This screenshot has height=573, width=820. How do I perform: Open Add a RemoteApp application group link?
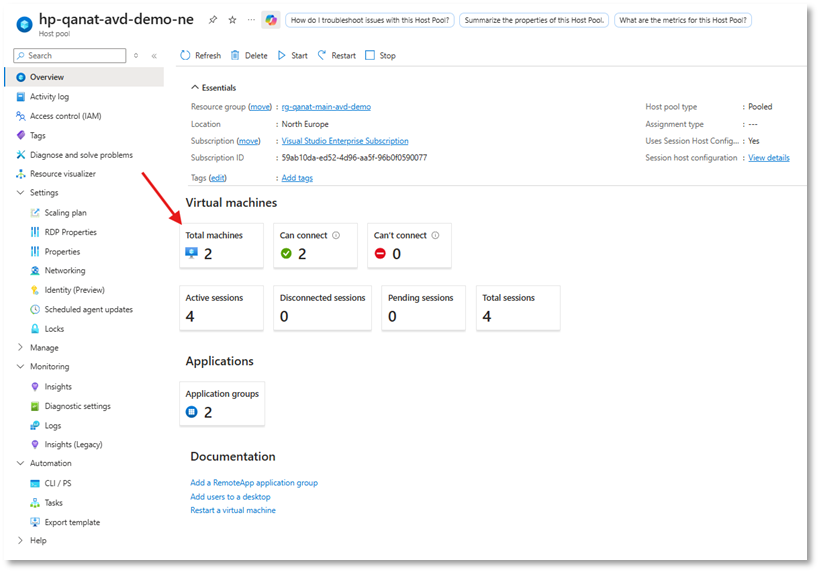coord(254,483)
